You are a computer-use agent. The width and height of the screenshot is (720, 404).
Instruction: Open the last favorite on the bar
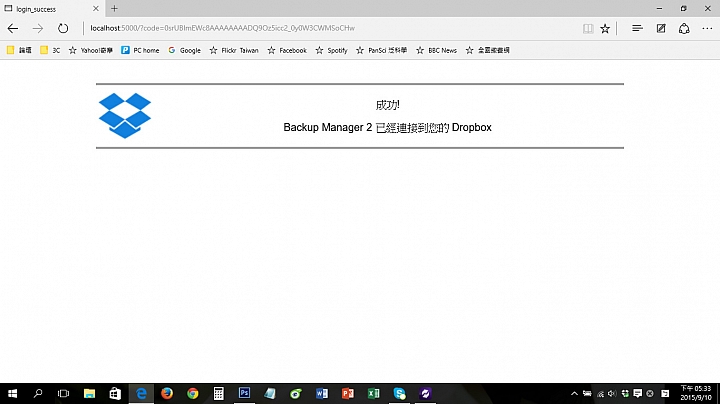(x=487, y=50)
